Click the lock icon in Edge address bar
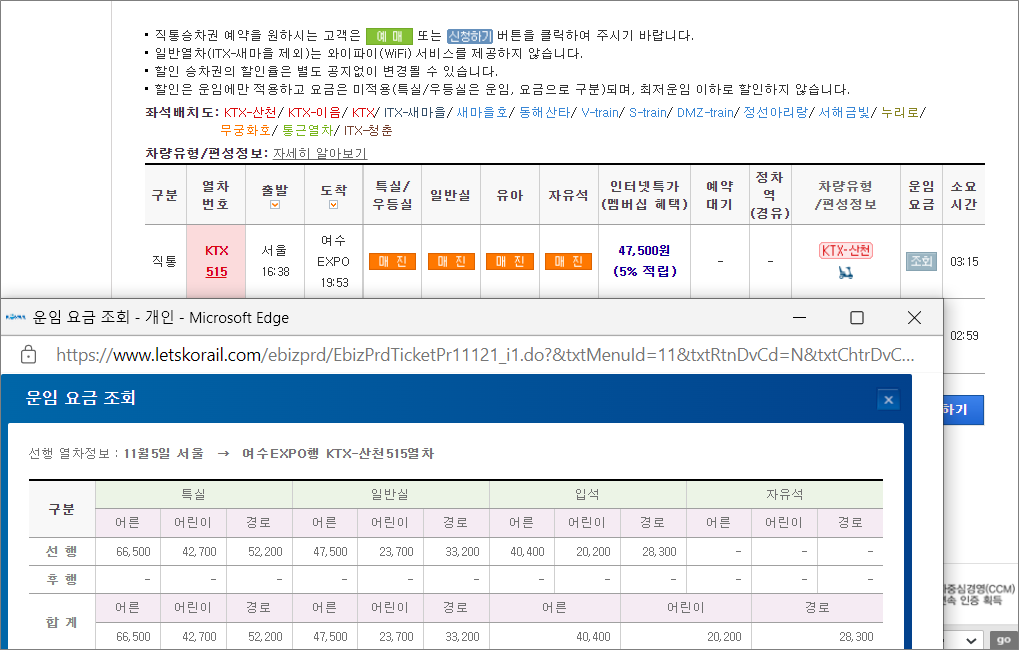The image size is (1019, 650). pyautogui.click(x=28, y=355)
